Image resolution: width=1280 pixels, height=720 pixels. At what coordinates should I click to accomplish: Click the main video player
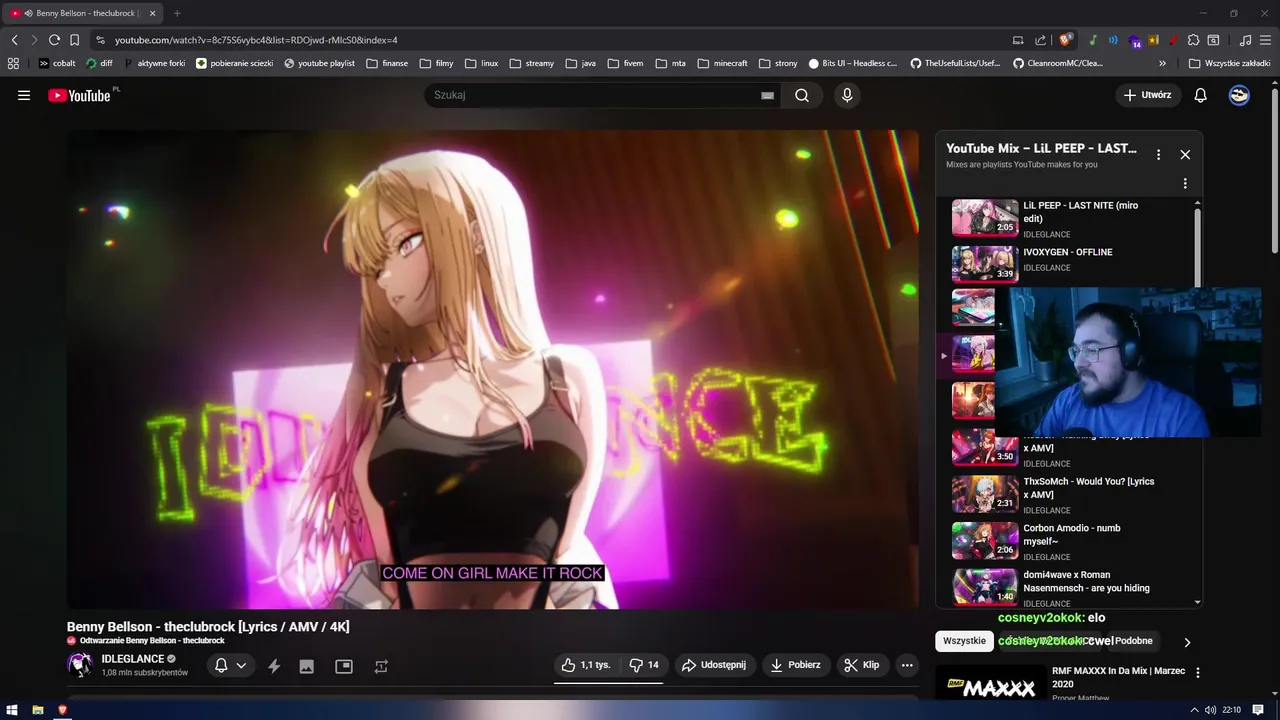point(492,369)
